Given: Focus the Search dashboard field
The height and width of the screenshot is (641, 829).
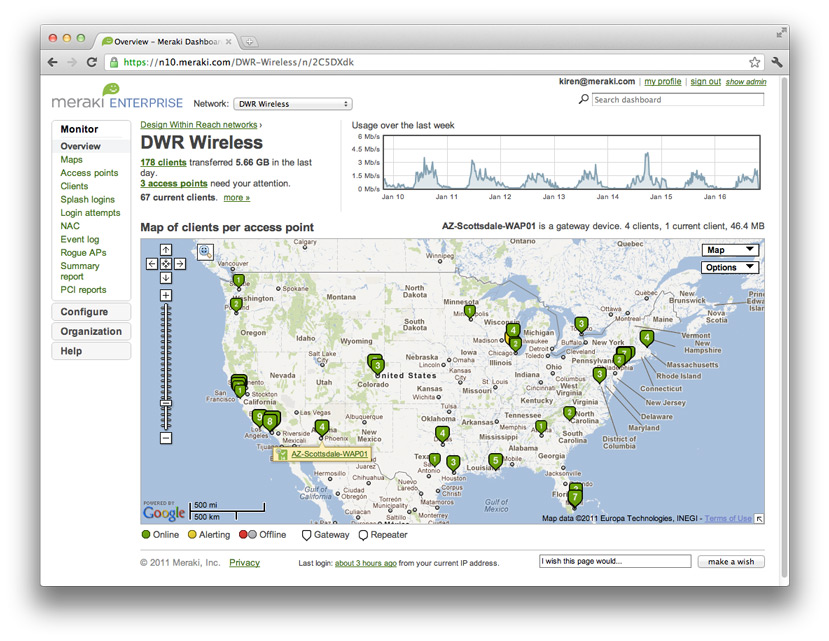Looking at the screenshot, I should click(678, 99).
